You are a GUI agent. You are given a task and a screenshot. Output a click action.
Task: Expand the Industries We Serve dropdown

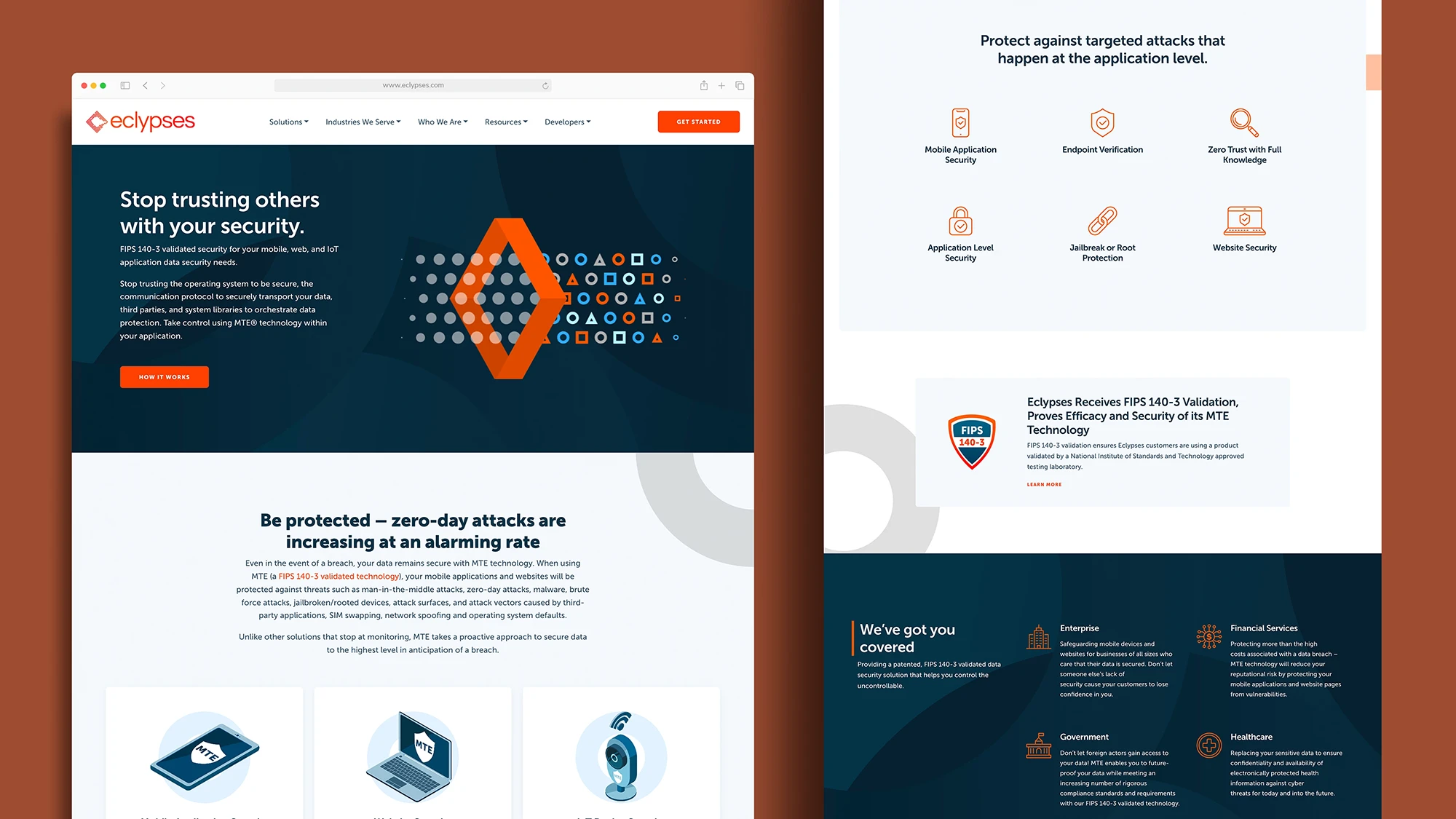(362, 121)
